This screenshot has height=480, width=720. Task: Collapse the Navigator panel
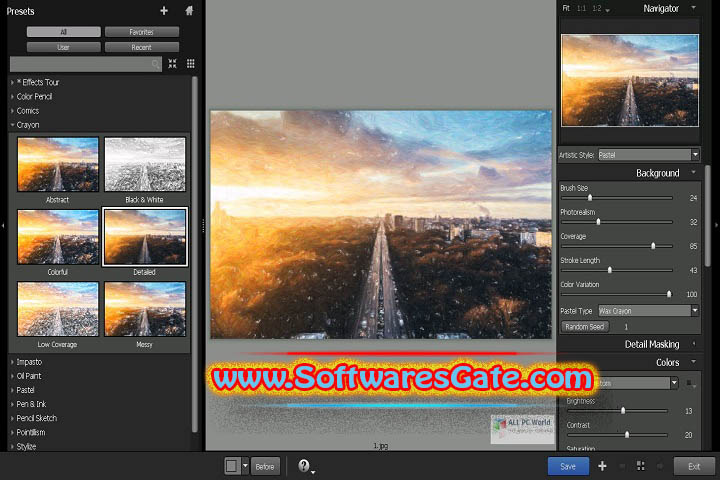pos(693,8)
